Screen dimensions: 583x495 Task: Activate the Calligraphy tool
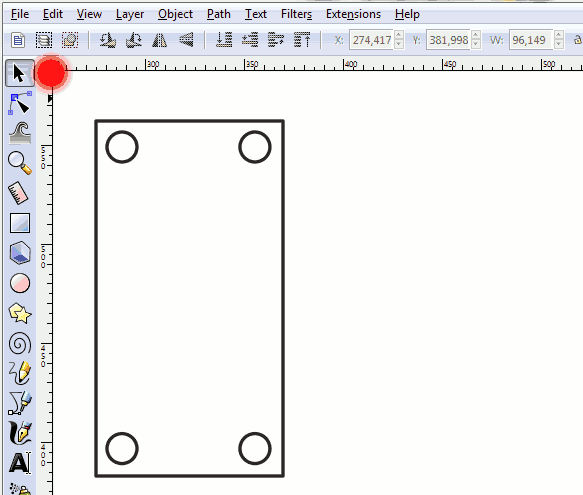[x=20, y=433]
